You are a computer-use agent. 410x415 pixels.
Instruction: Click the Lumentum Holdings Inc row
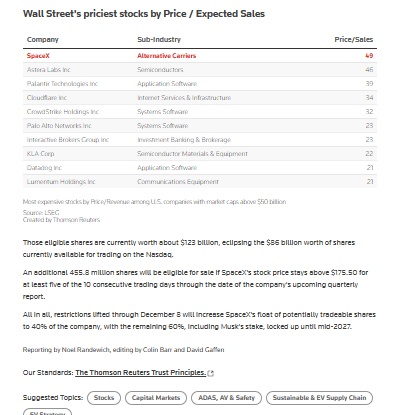click(200, 182)
